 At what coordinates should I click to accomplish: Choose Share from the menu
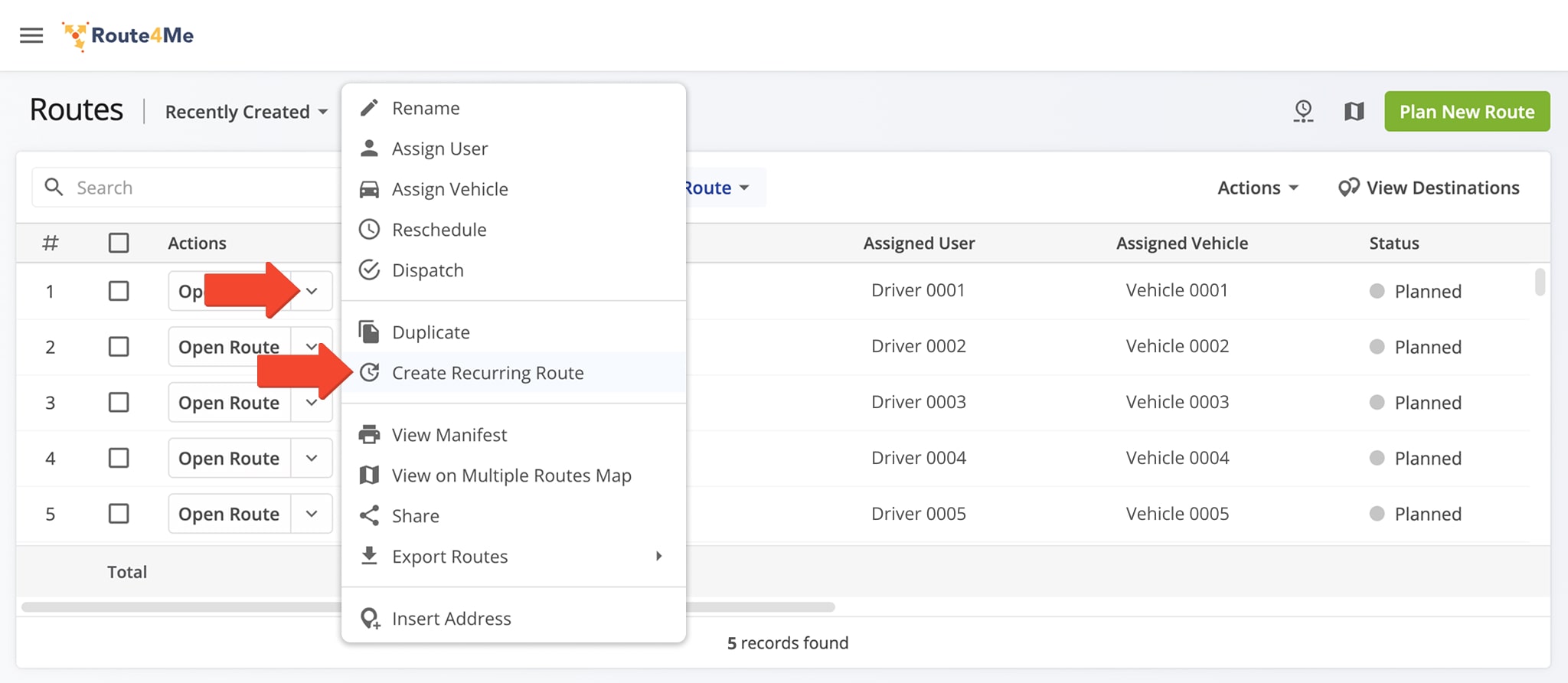pos(513,516)
